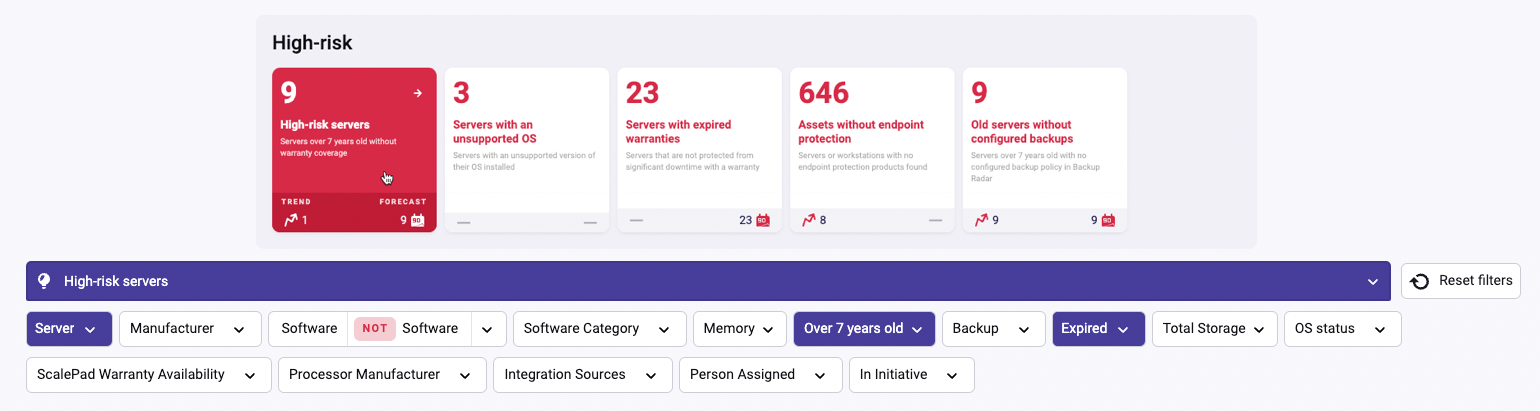Click trend arrow icon on endpoint protection card
1540x411 pixels.
[809, 220]
